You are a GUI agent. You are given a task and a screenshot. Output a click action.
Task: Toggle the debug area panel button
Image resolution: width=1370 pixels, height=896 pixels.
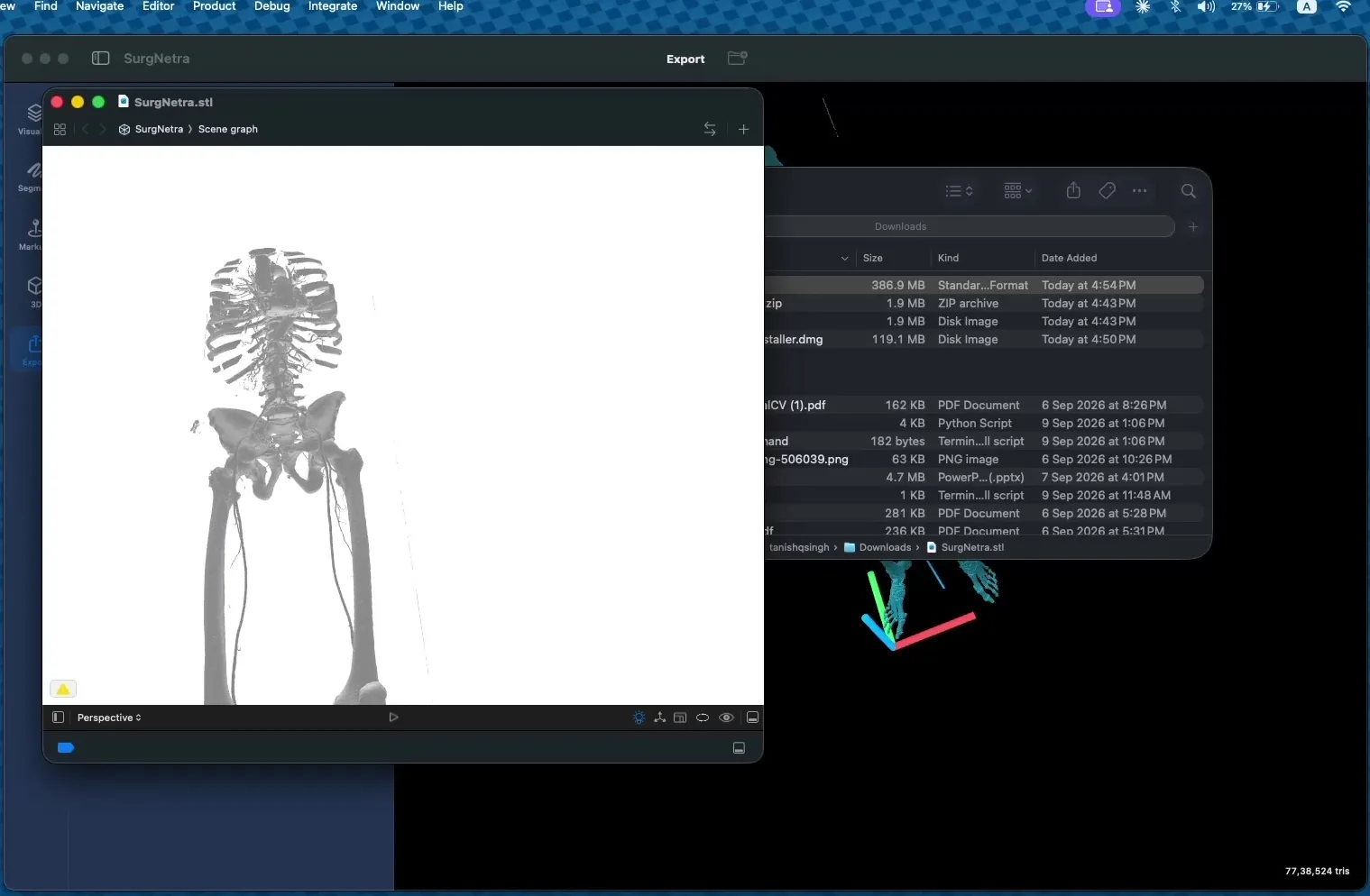[x=739, y=748]
